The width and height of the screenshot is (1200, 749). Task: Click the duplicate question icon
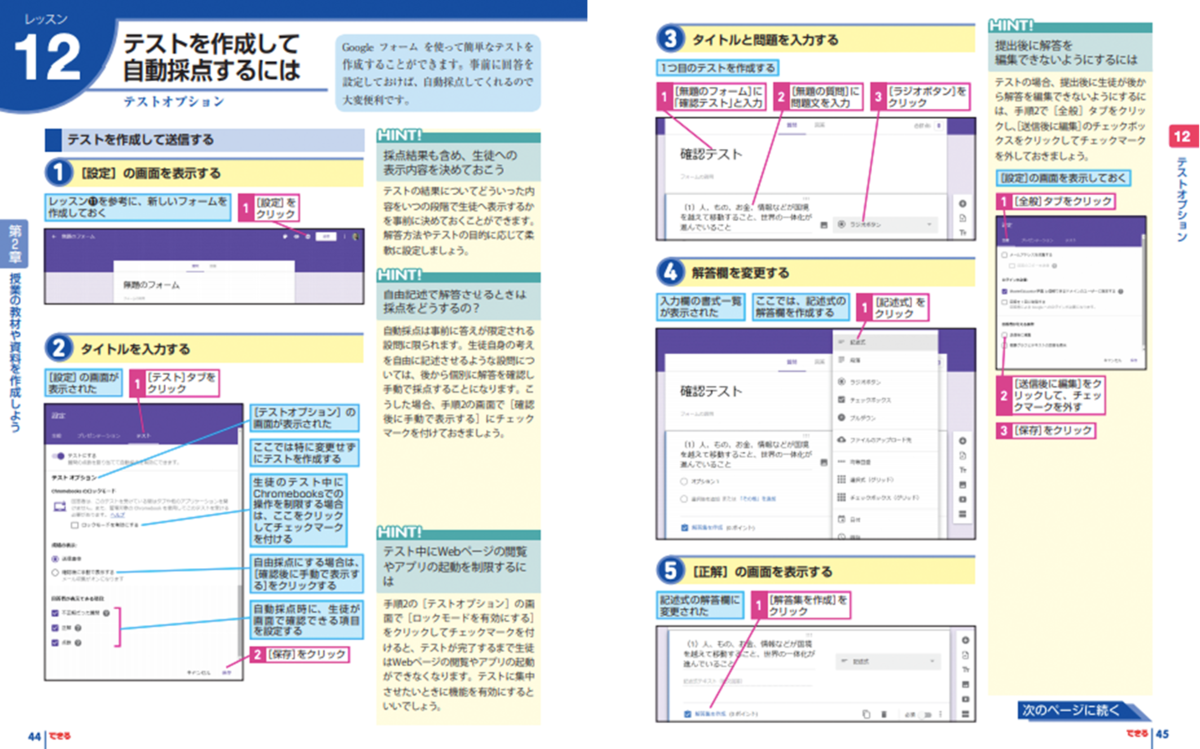tap(866, 713)
